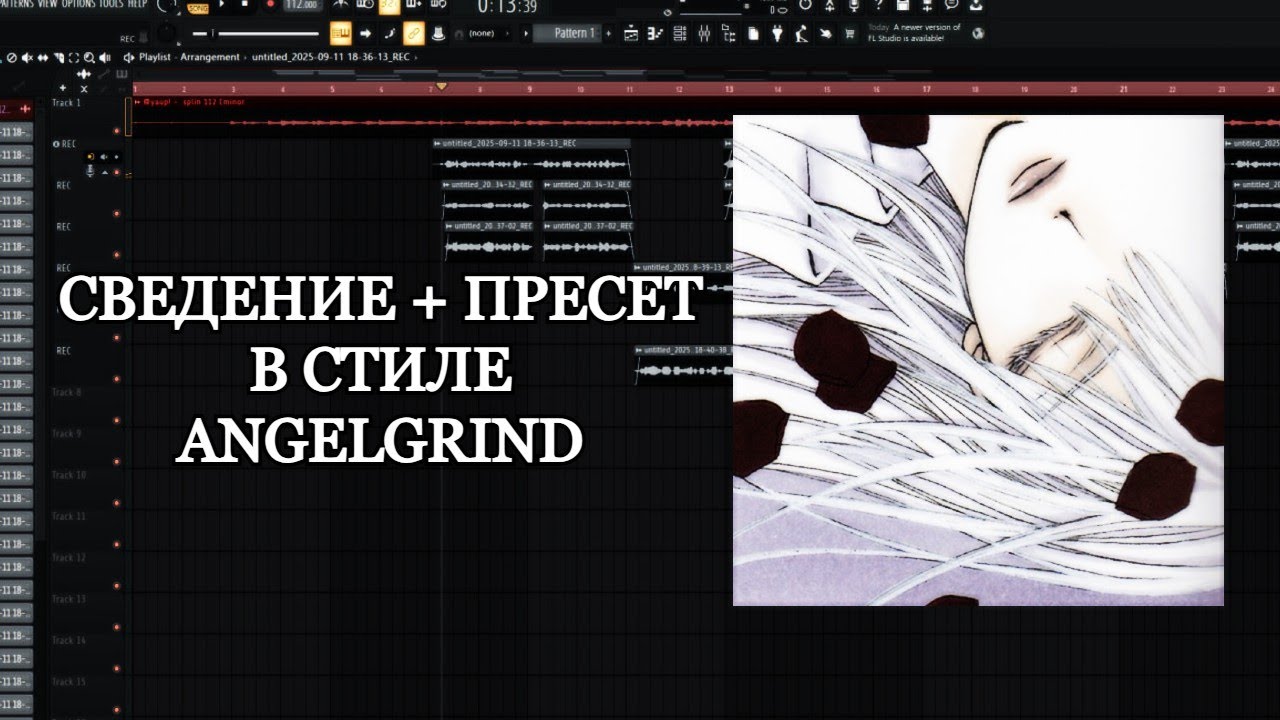Click the plus icon above track list
Screen dimensions: 1280x720
pyautogui.click(x=63, y=88)
